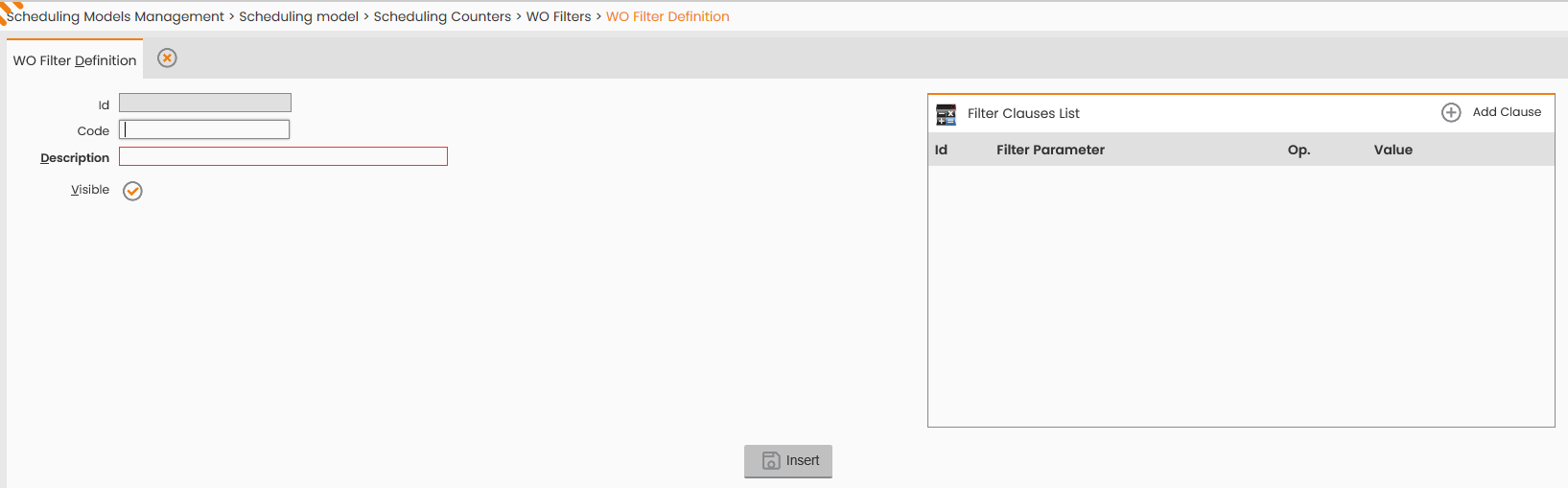Click the Id column header in clauses list
This screenshot has width=1568, height=488.
click(x=941, y=150)
